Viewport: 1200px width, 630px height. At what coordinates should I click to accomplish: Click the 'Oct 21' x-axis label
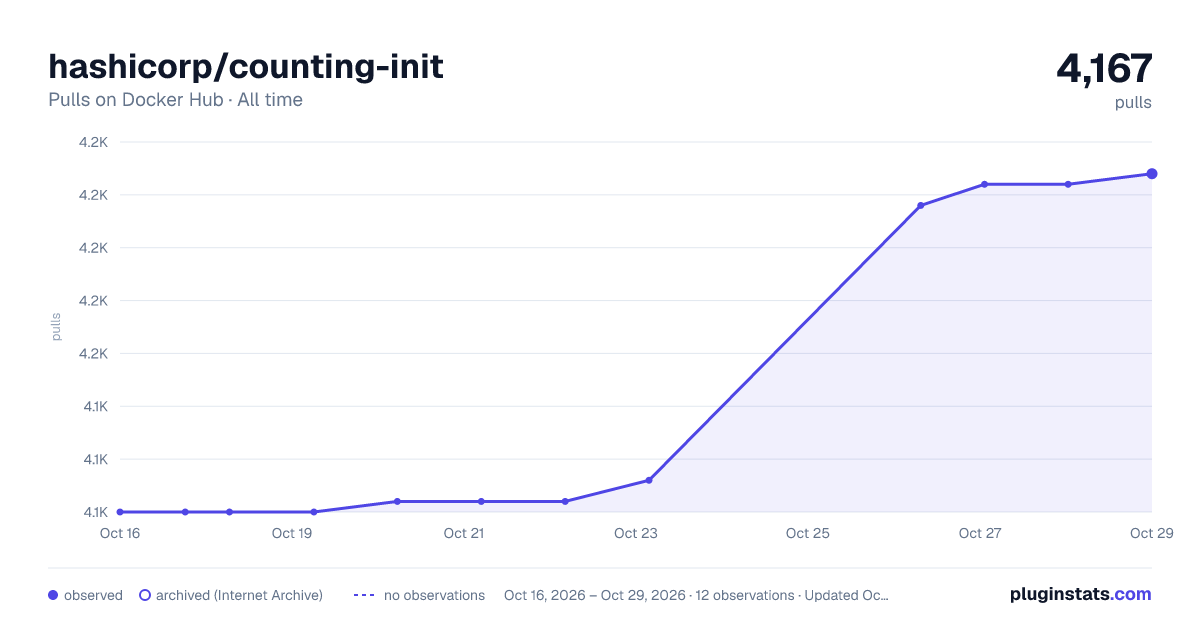pos(464,533)
